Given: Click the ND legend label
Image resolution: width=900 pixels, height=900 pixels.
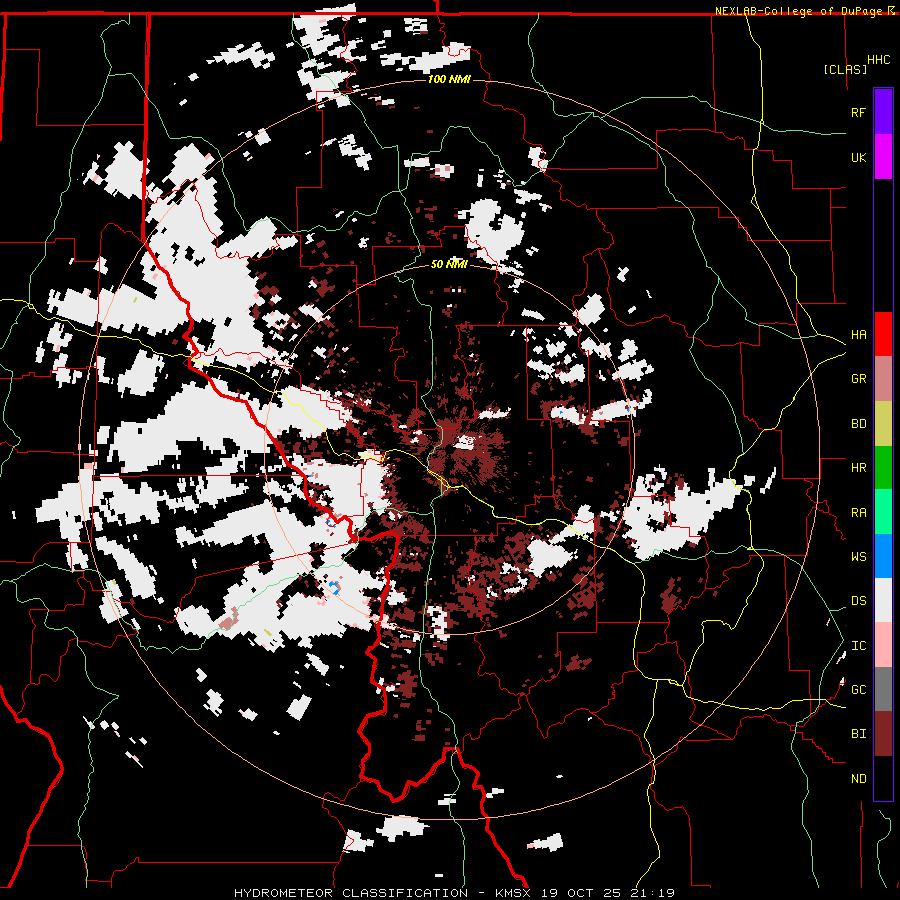Looking at the screenshot, I should [858, 779].
